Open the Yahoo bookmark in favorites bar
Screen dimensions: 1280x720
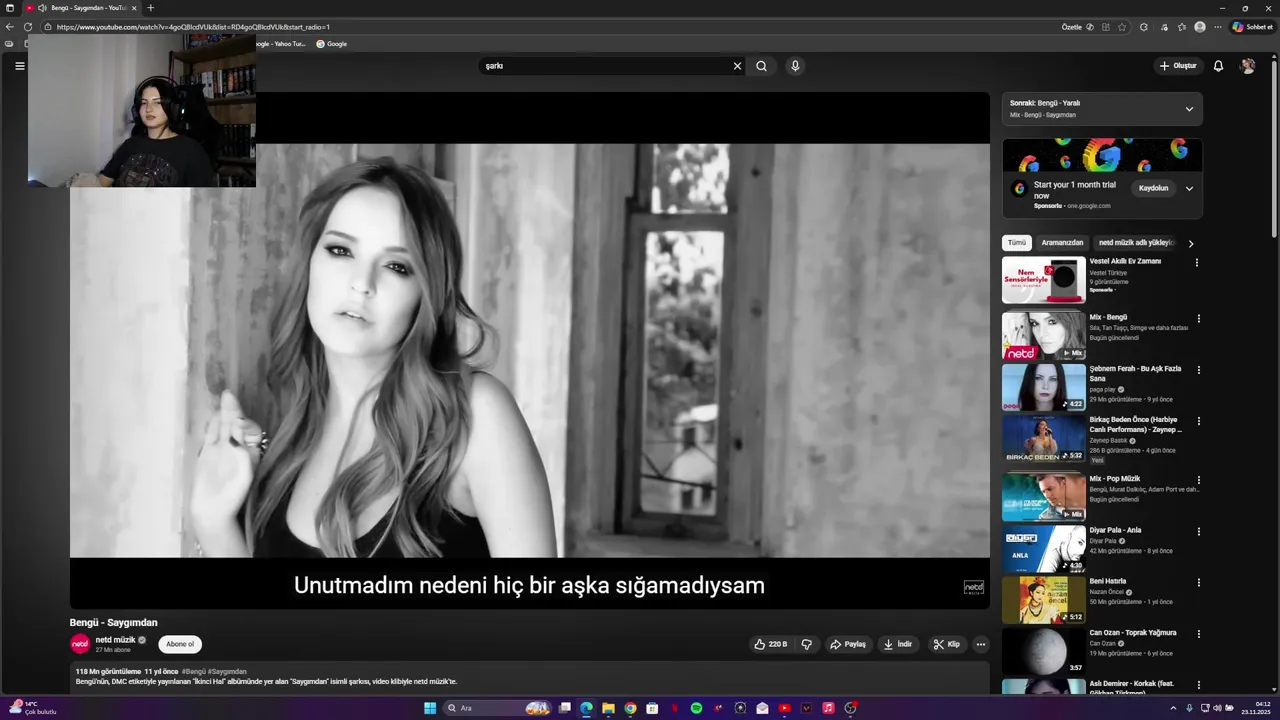click(280, 44)
